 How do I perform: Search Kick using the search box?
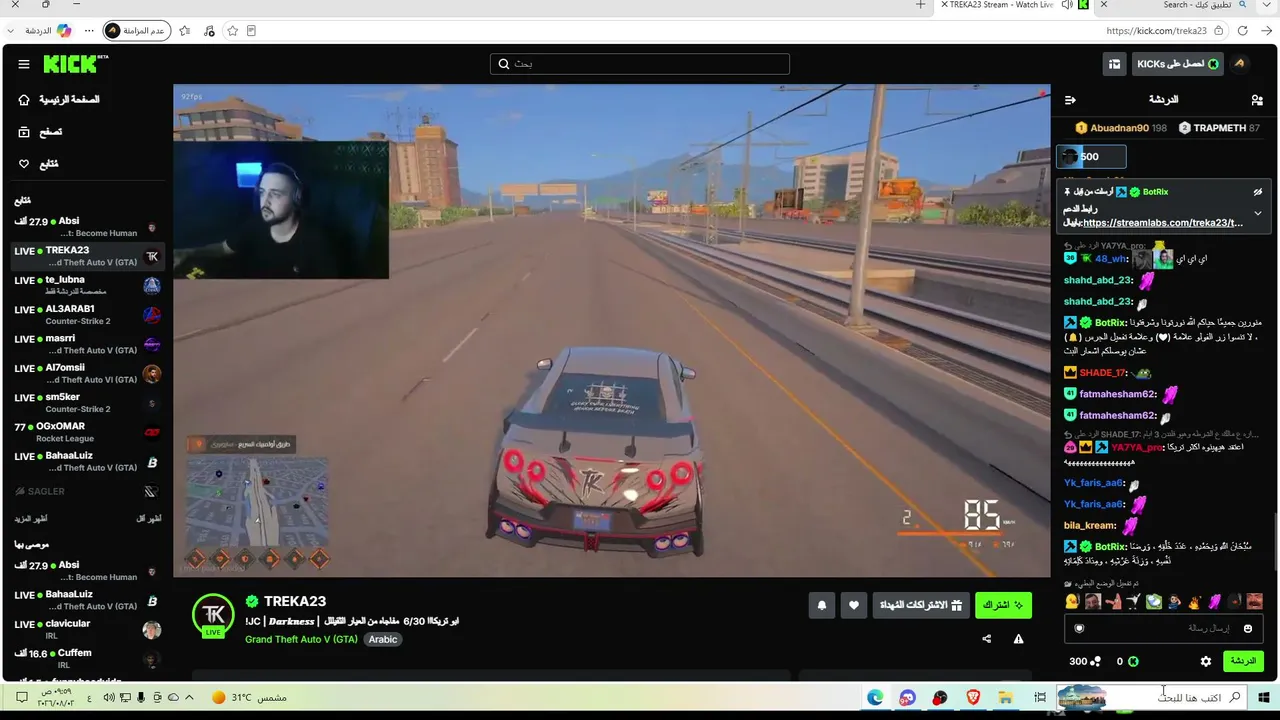pos(640,64)
